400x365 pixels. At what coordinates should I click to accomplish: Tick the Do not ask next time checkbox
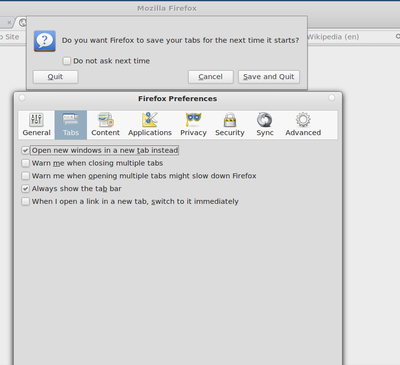[x=67, y=61]
